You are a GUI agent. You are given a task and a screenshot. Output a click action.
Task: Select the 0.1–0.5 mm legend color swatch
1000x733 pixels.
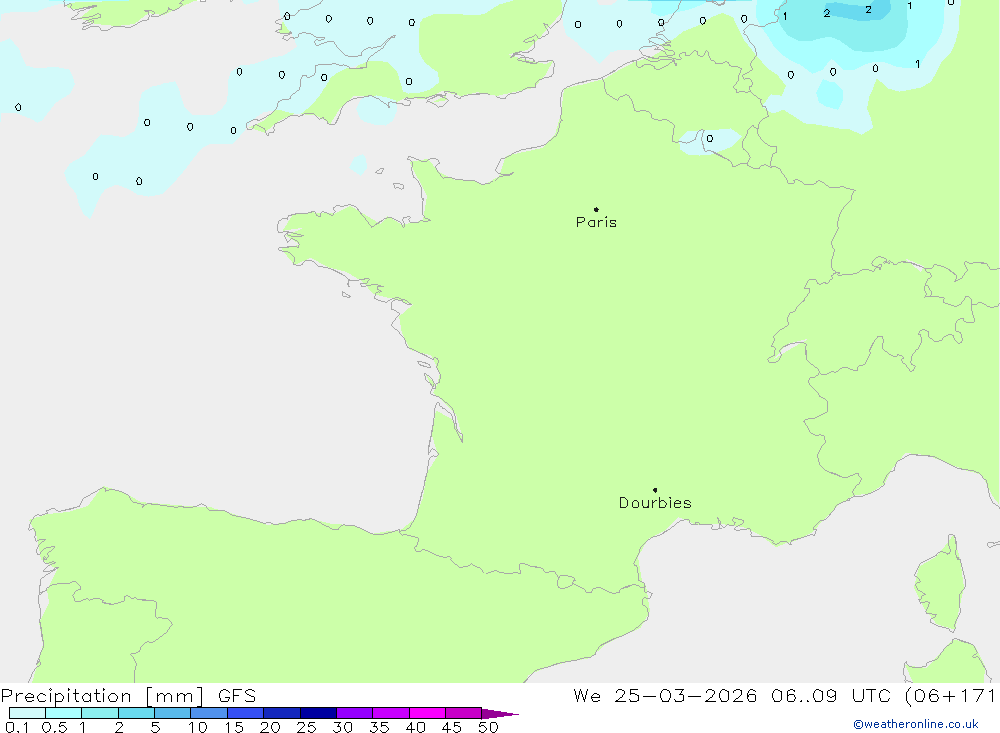(x=27, y=713)
